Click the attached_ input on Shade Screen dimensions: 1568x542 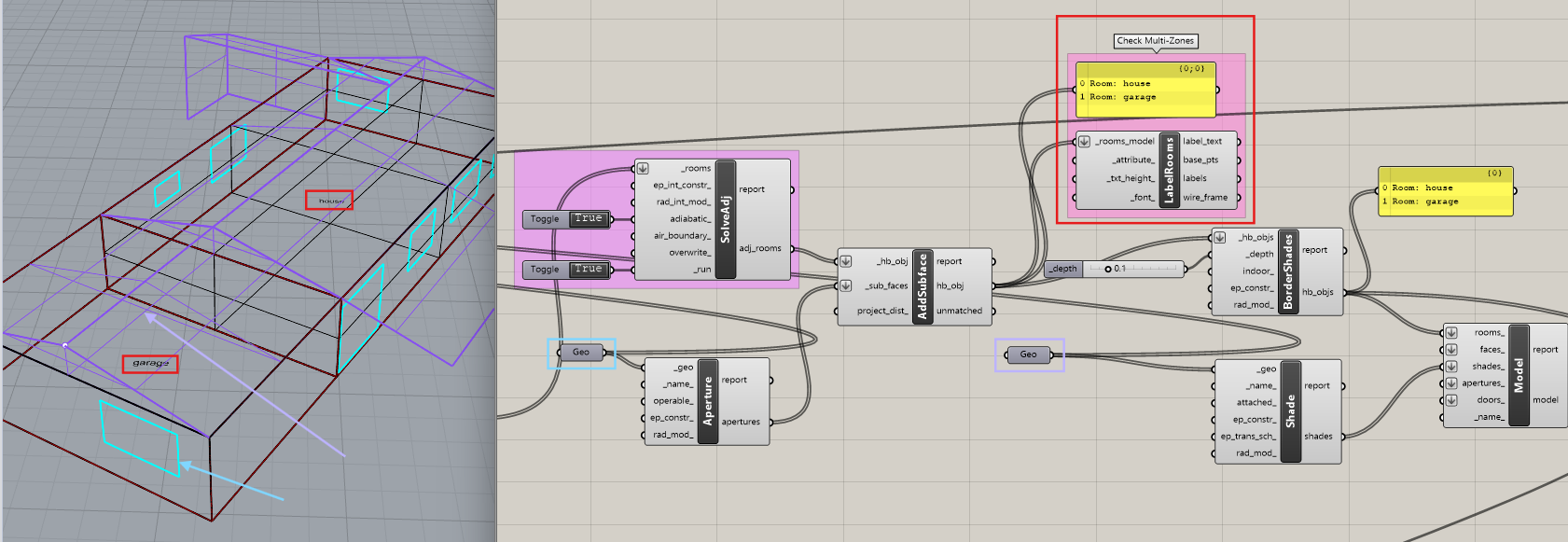(x=1256, y=402)
